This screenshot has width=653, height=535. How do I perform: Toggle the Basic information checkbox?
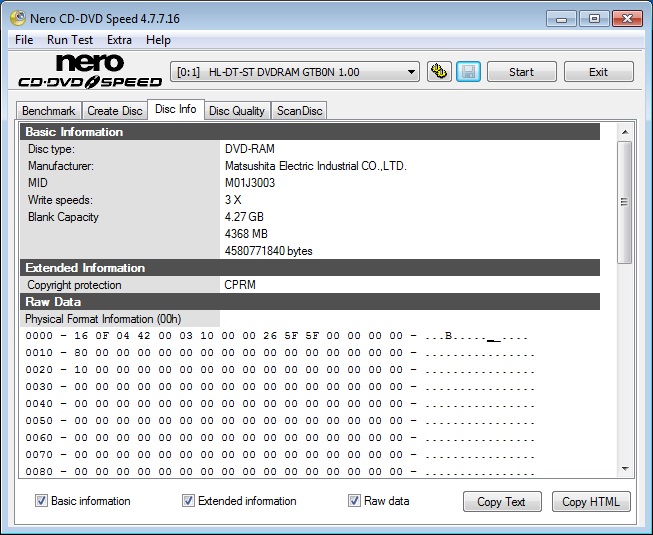click(41, 500)
